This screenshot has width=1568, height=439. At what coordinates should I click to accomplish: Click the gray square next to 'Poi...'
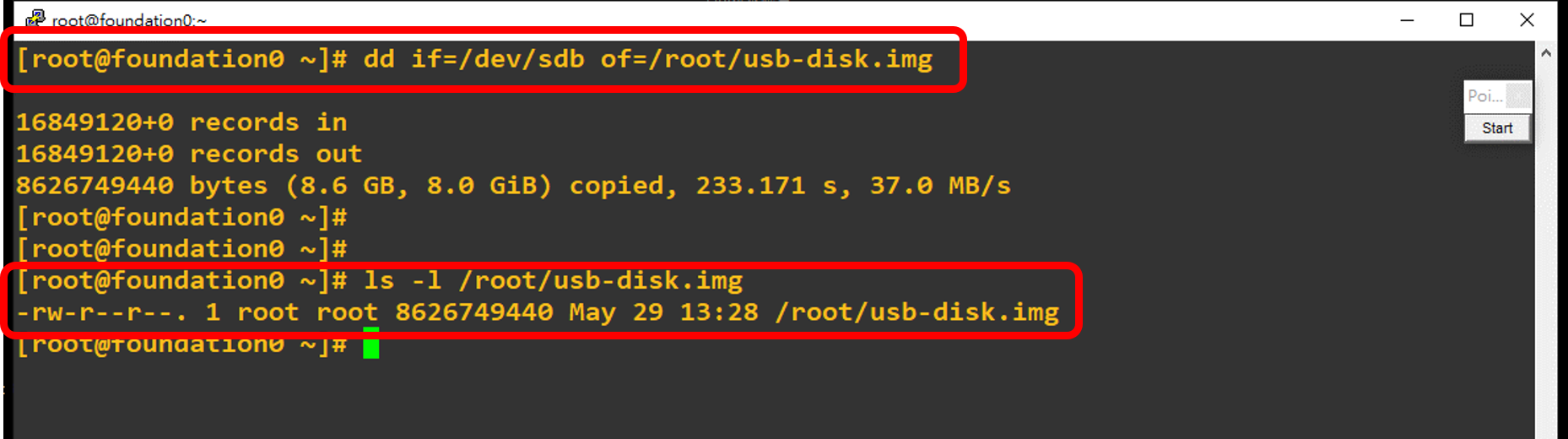[x=1518, y=96]
